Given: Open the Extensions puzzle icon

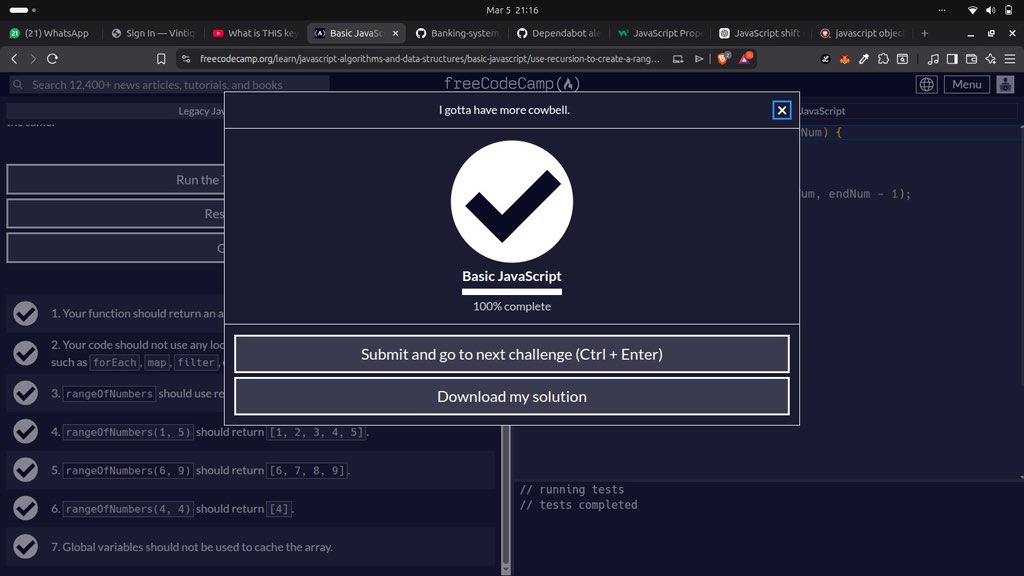Looking at the screenshot, I should 883,59.
